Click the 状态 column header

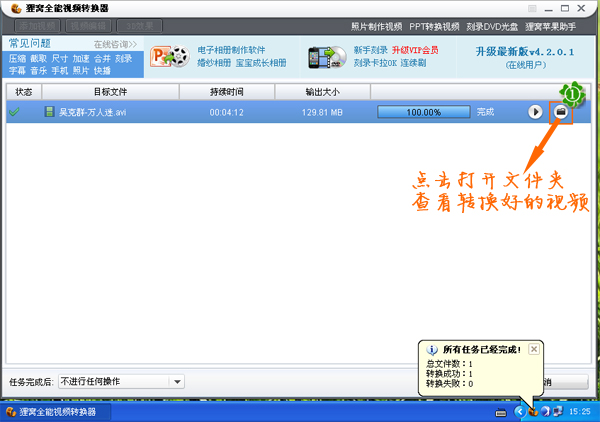point(24,92)
